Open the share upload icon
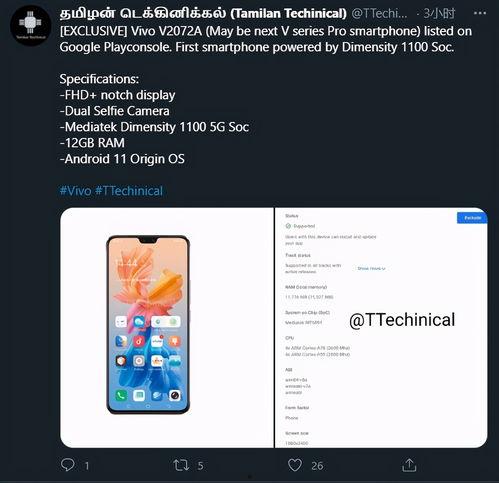499x483 pixels. tap(409, 465)
